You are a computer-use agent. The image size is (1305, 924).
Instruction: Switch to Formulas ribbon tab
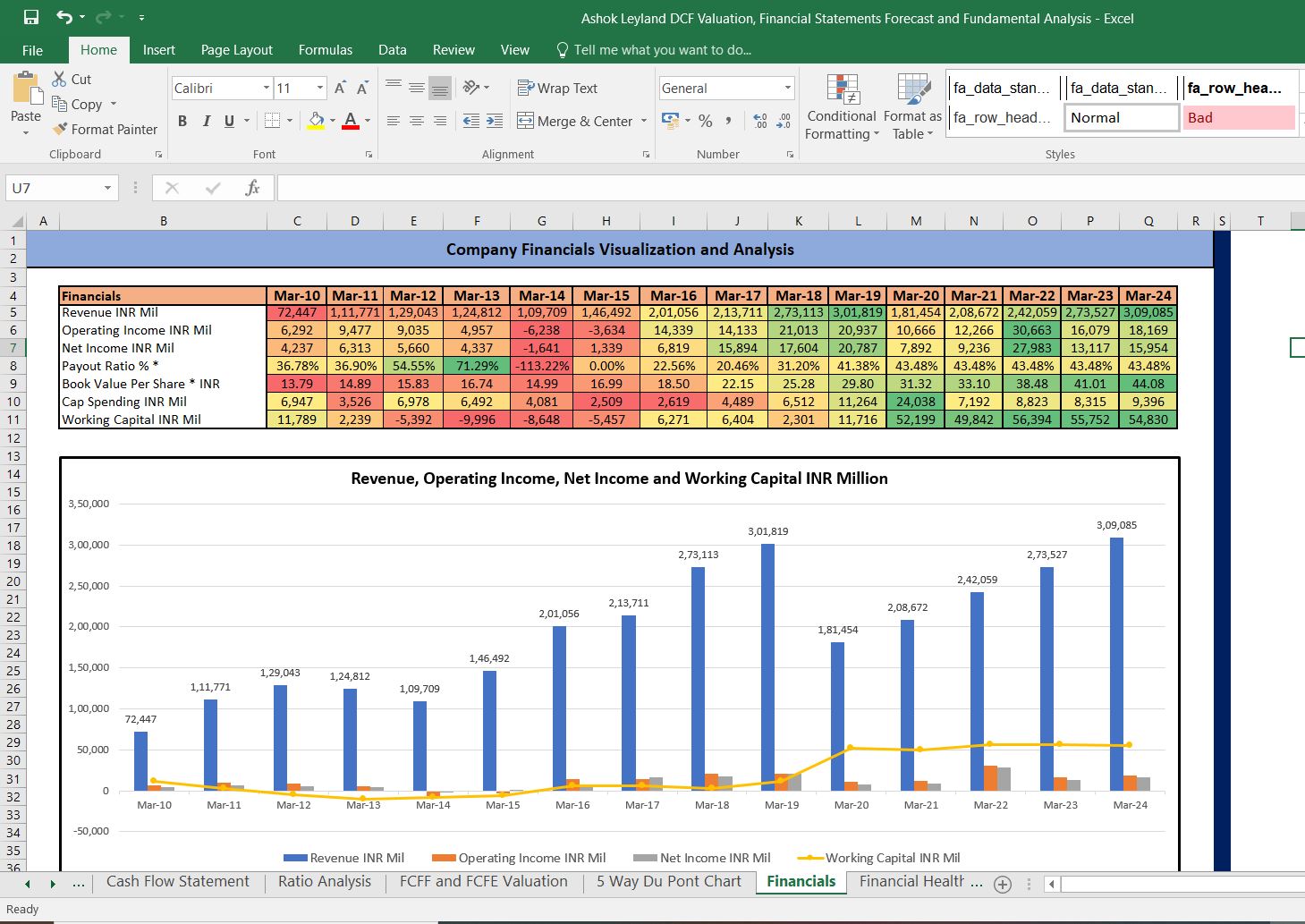[326, 50]
